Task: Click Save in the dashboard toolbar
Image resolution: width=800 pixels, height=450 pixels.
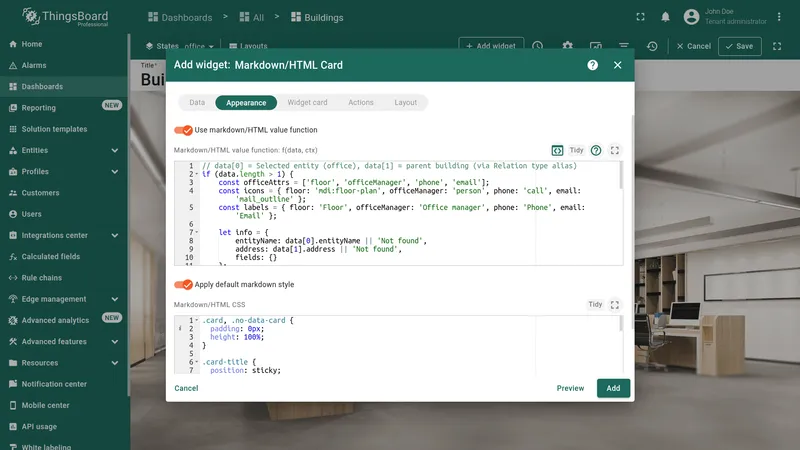Action: (740, 46)
